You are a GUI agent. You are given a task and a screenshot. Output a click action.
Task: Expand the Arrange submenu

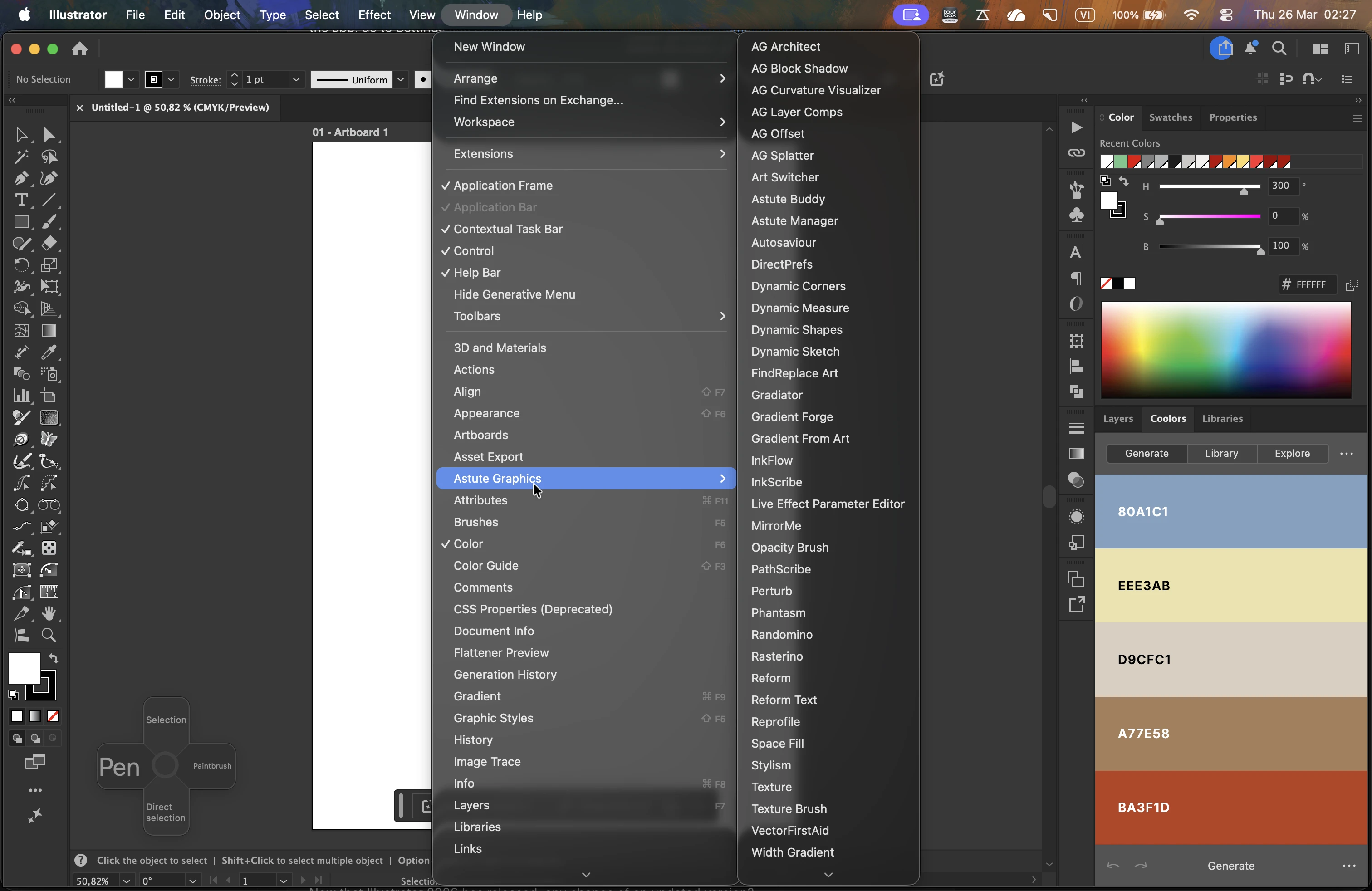586,78
